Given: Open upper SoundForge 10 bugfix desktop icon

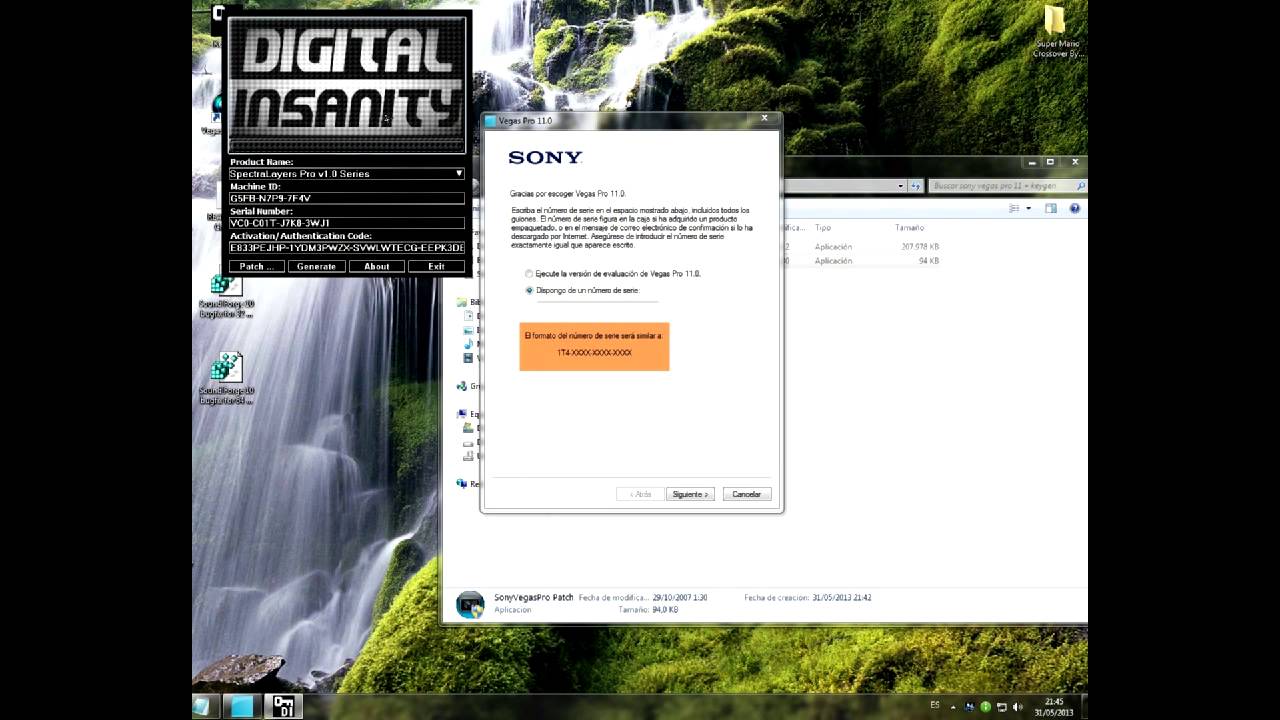Looking at the screenshot, I should pyautogui.click(x=227, y=295).
